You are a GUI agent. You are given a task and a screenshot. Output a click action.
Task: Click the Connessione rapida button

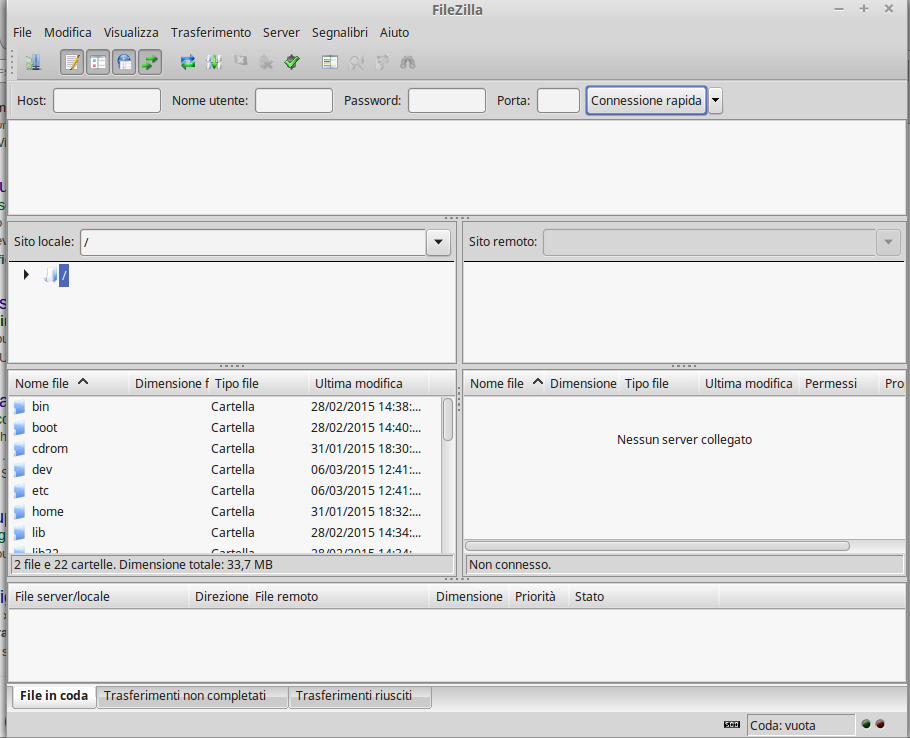pos(646,100)
